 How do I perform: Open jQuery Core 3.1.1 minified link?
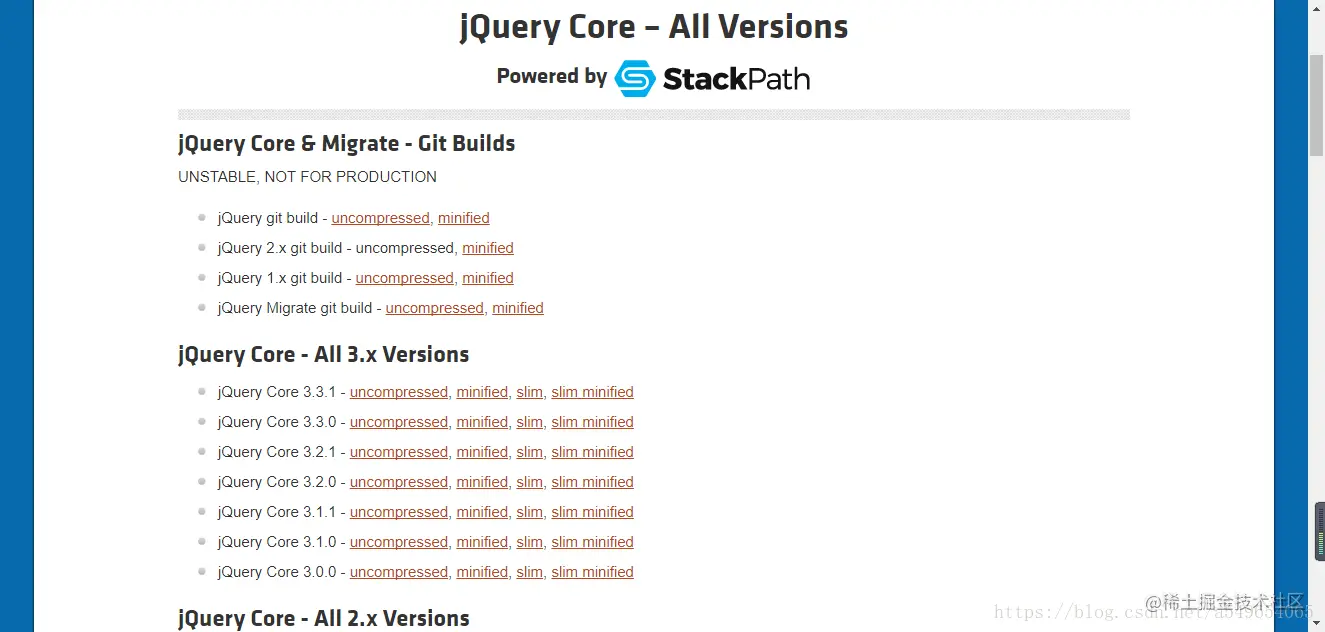tap(482, 512)
